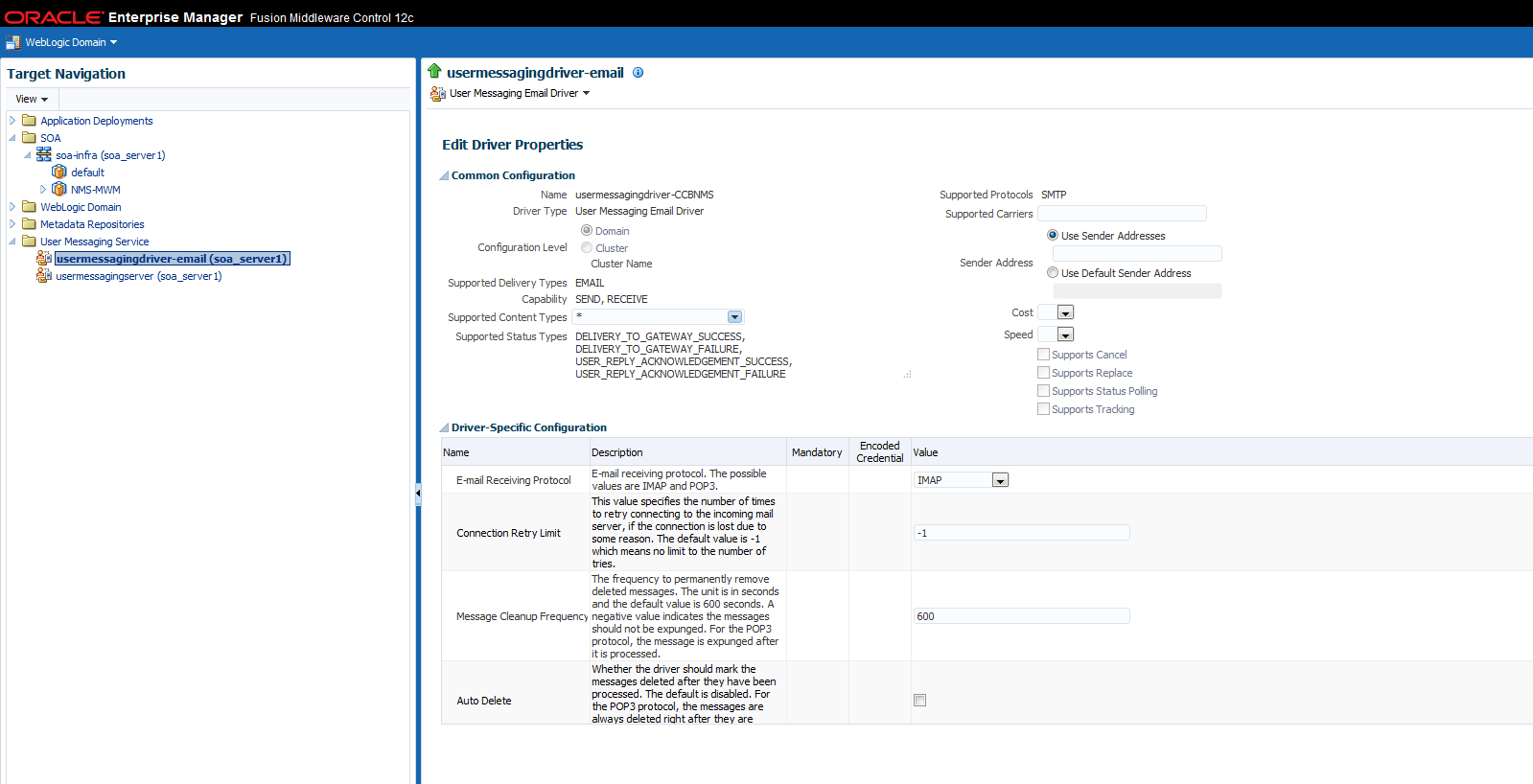Collapse the Common Configuration section
Image resolution: width=1533 pixels, height=784 pixels.
pos(444,175)
